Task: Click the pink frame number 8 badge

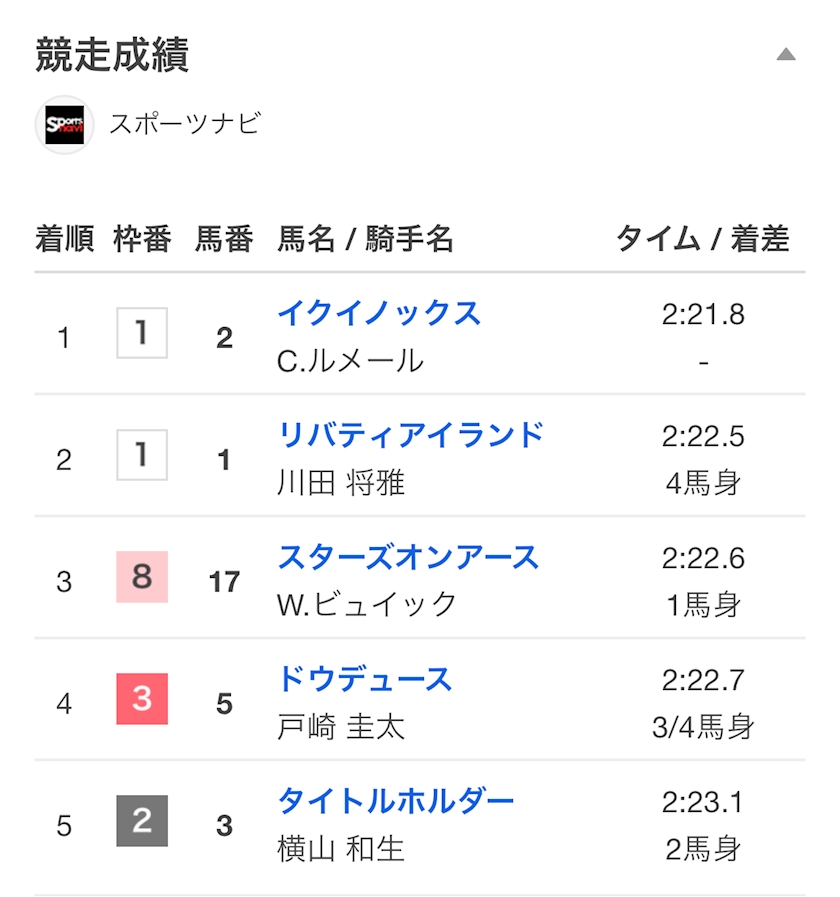Action: click(x=142, y=577)
